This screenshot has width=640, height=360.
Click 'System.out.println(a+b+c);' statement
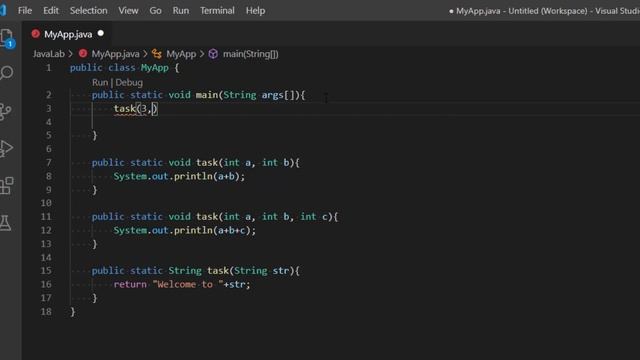tap(184, 230)
